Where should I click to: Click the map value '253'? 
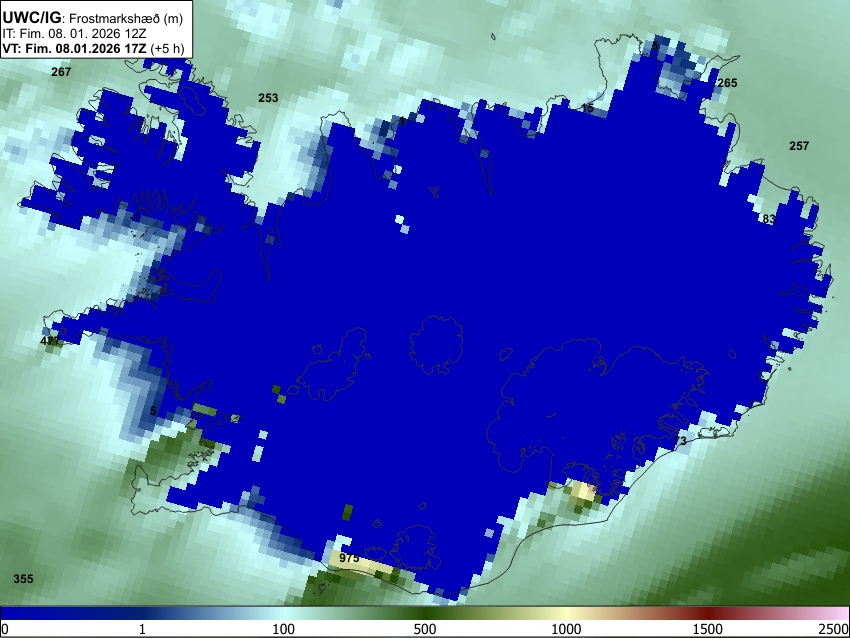click(268, 98)
